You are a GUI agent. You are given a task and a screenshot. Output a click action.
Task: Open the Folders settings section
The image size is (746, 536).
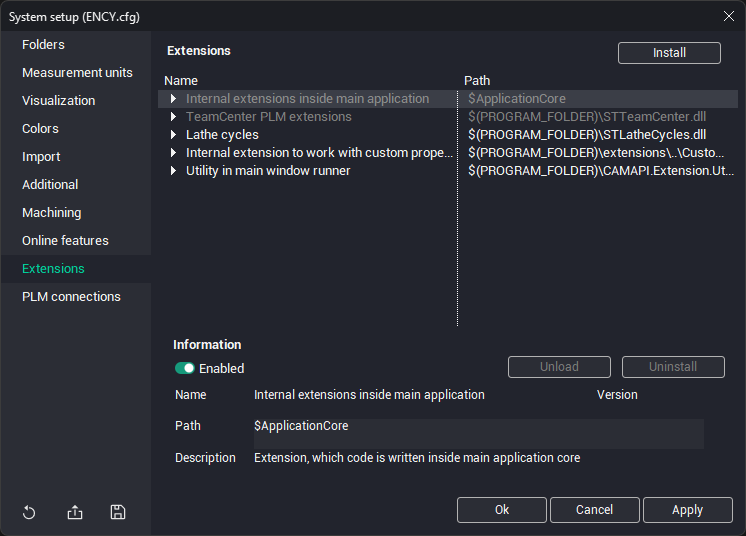pos(43,45)
